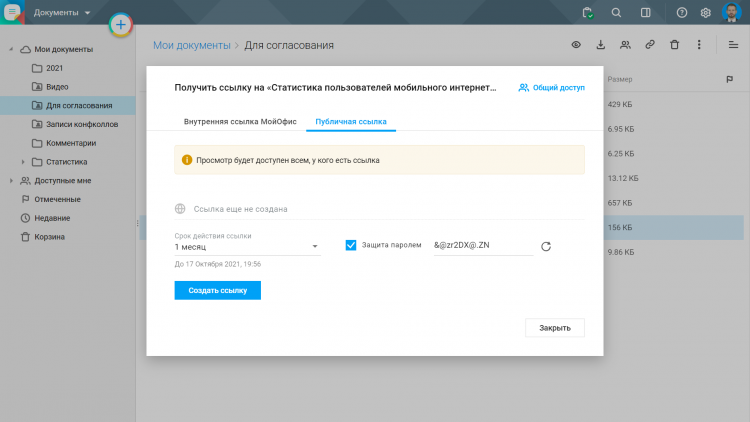The height and width of the screenshot is (422, 750).
Task: Click the download icon in toolbar
Action: [x=601, y=45]
